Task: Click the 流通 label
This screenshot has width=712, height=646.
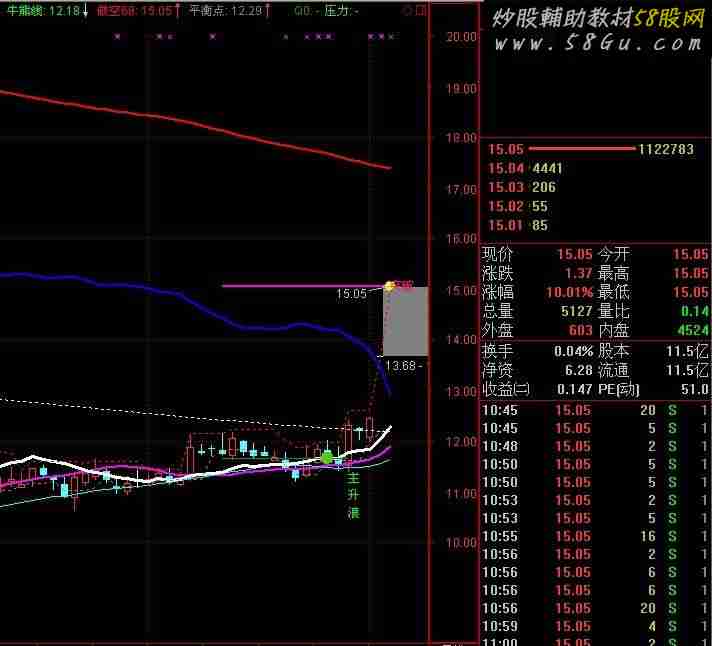Action: click(613, 370)
